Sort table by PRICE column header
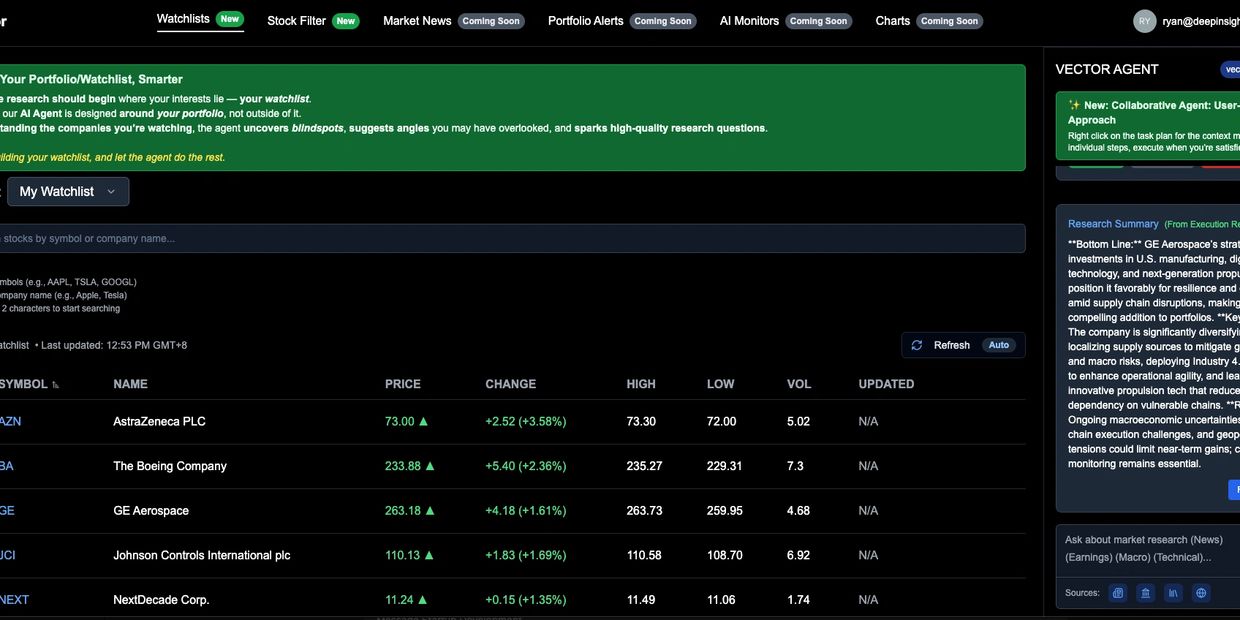Image resolution: width=1240 pixels, height=620 pixels. (x=402, y=384)
